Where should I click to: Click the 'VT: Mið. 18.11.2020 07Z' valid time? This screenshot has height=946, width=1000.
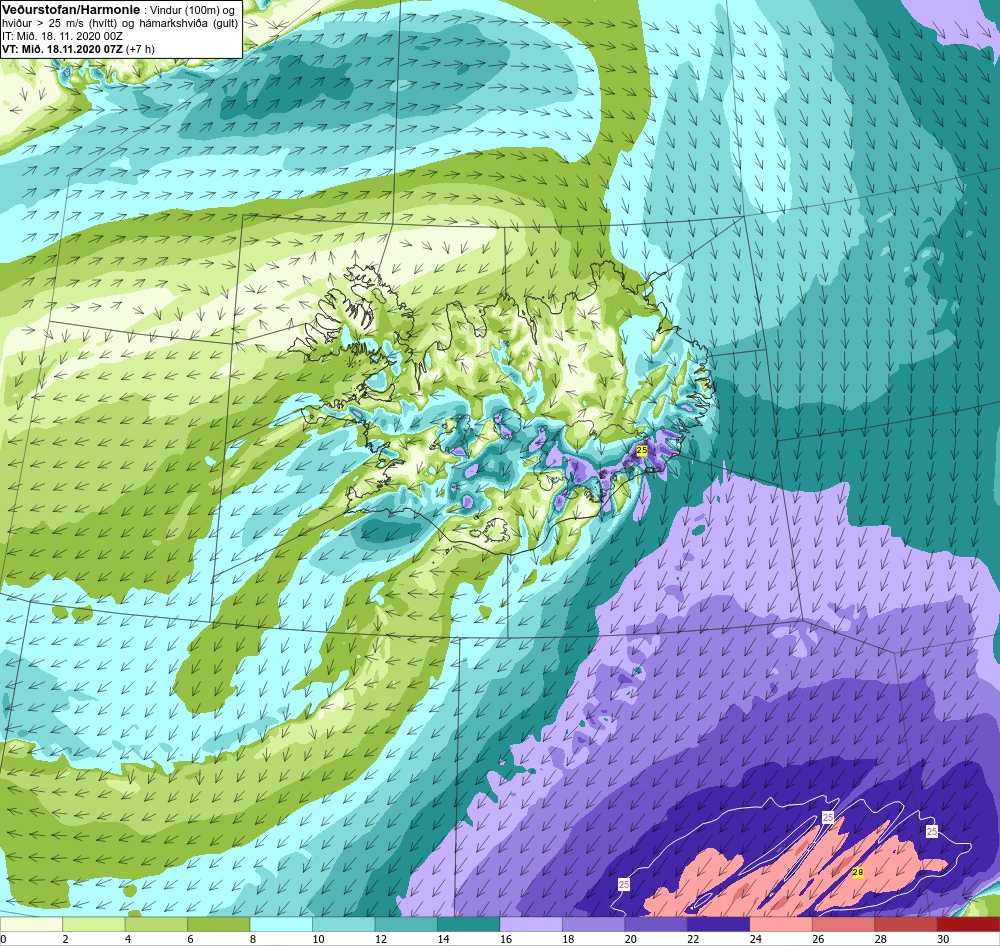[x=62, y=49]
